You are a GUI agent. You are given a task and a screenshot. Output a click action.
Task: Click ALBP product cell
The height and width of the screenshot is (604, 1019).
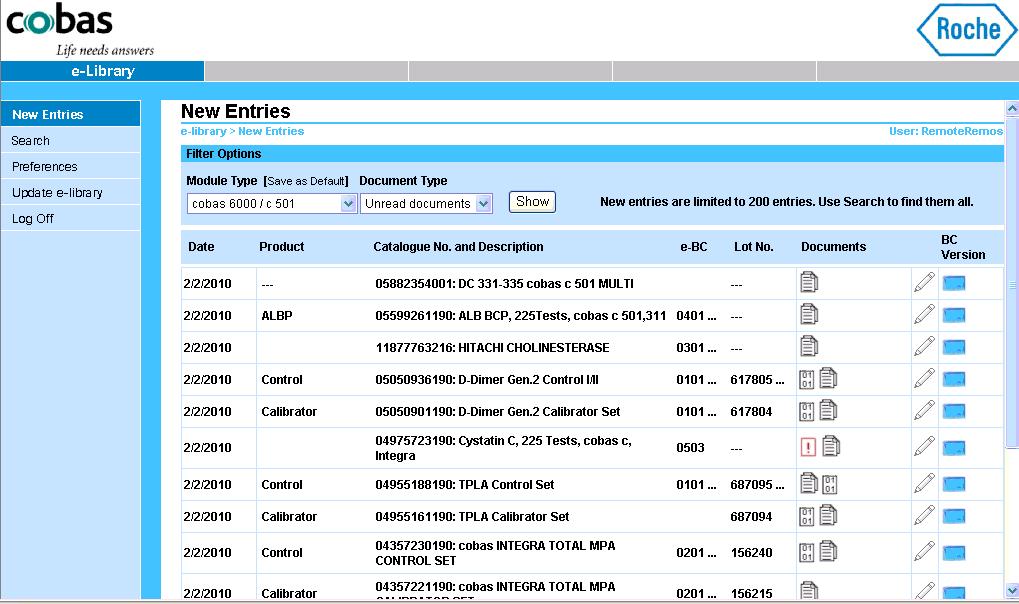[x=277, y=316]
